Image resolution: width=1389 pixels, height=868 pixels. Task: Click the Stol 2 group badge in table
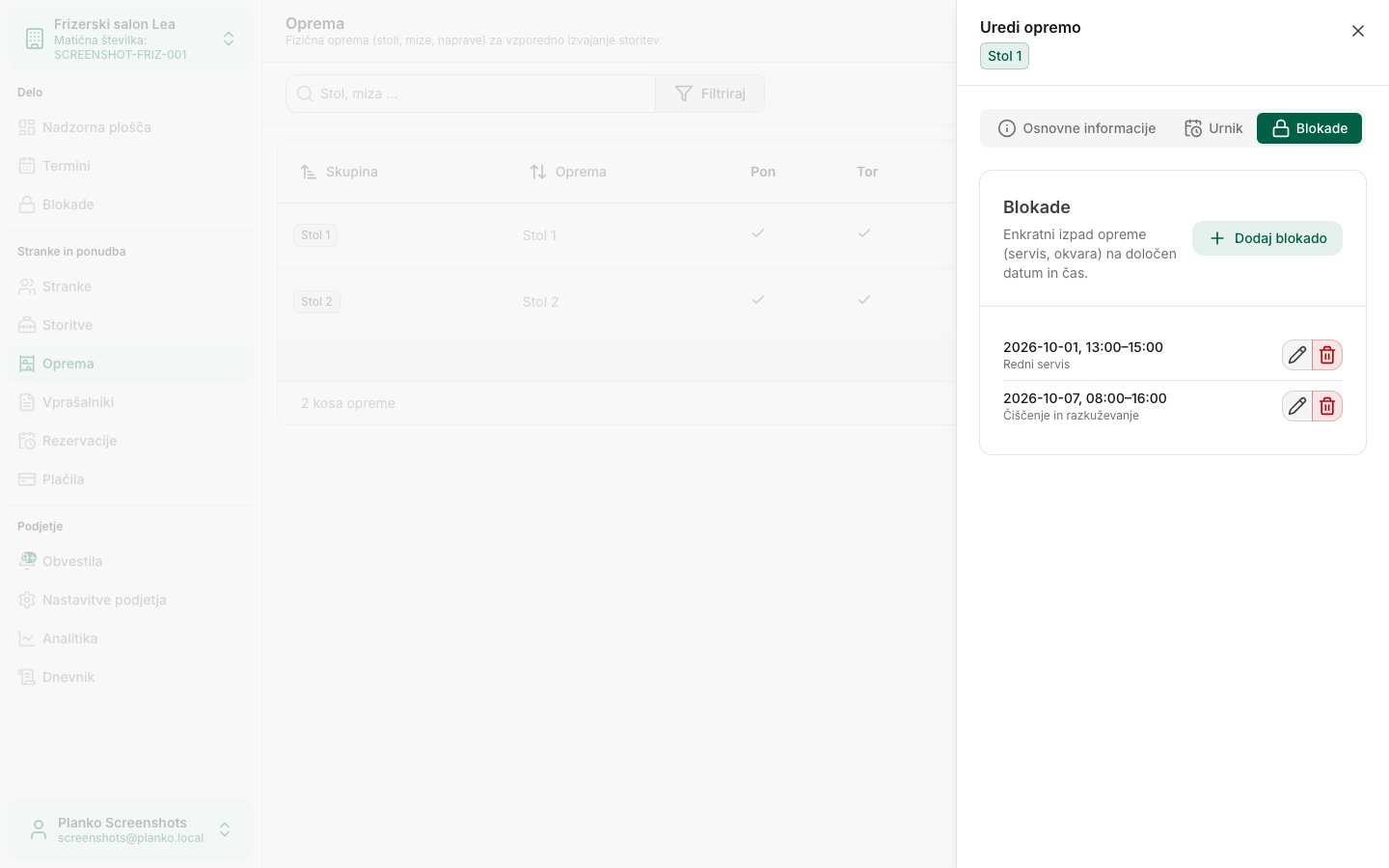(x=316, y=302)
